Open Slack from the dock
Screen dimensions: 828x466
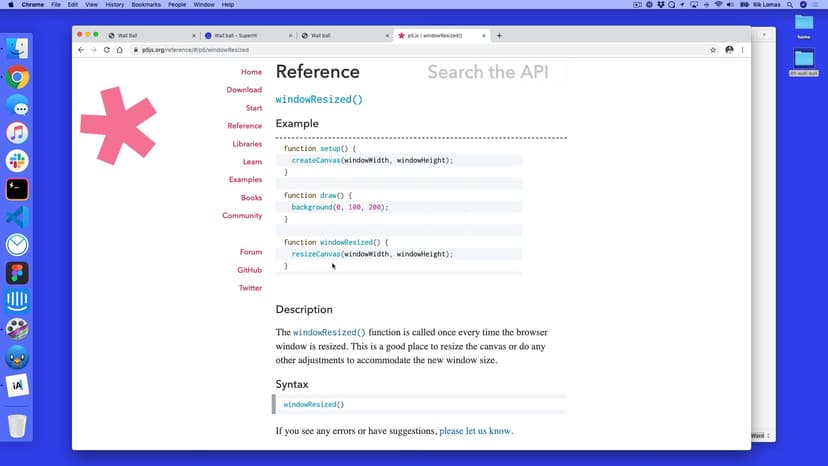(17, 161)
